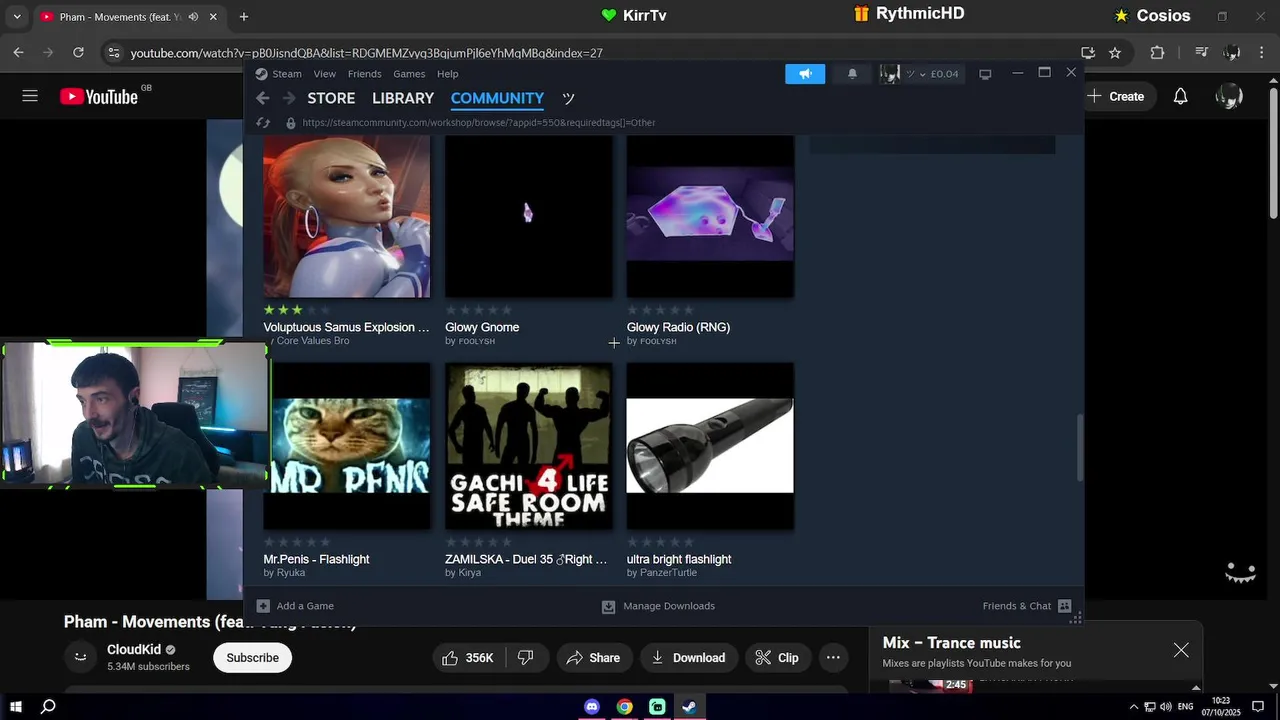Subscribe to CloudKid channel
Screen dimensions: 1280x720
252,657
